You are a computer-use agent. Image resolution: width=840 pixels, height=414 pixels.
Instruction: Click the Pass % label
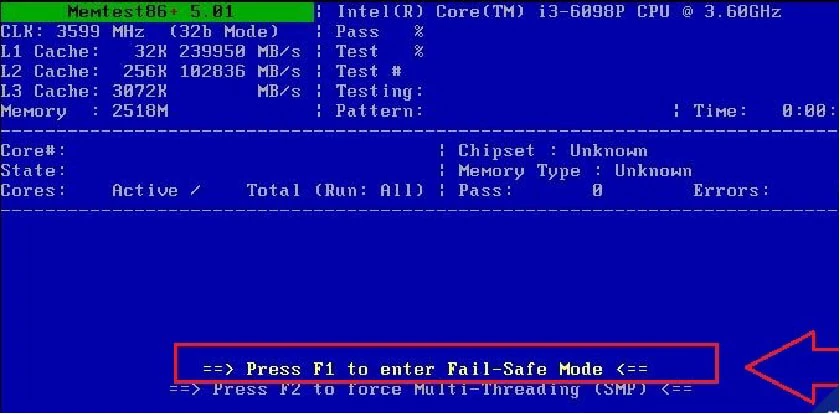pyautogui.click(x=380, y=32)
